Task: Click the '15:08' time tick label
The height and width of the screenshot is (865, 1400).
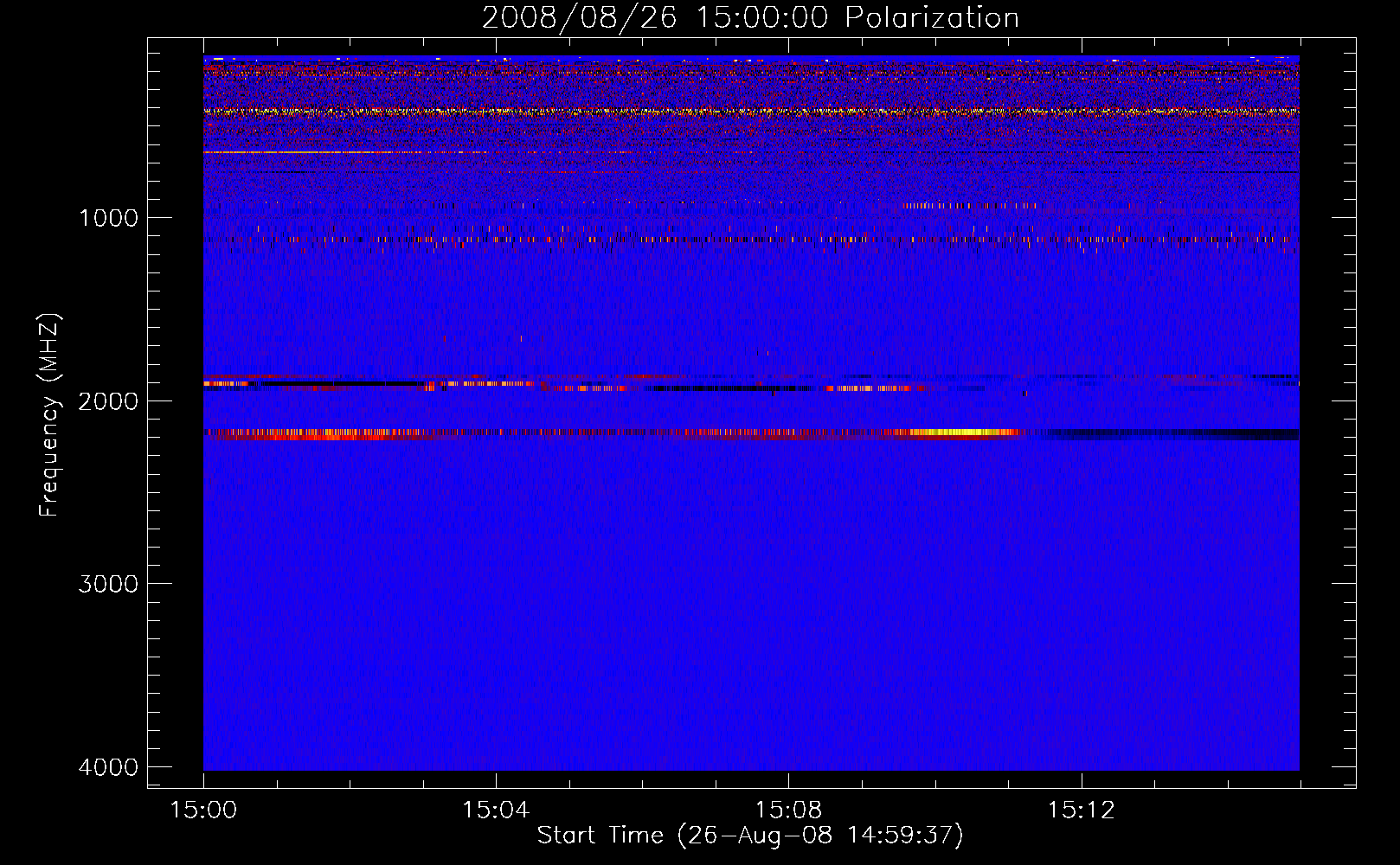Action: coord(788,810)
